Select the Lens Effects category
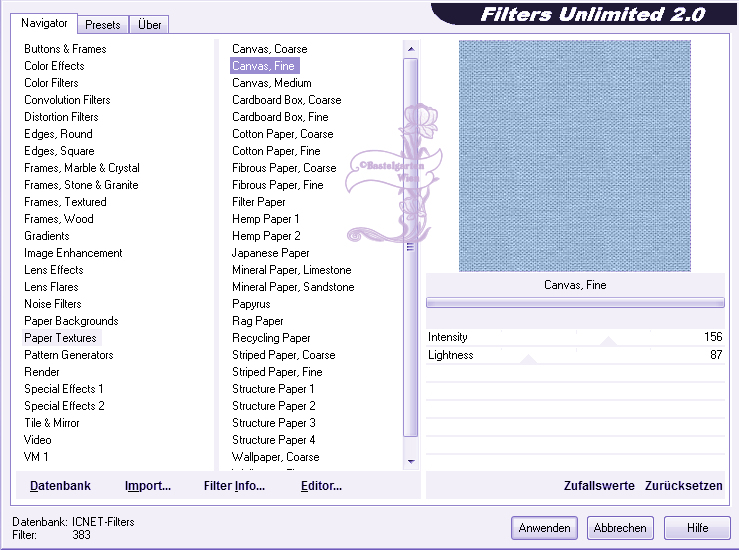 (54, 270)
